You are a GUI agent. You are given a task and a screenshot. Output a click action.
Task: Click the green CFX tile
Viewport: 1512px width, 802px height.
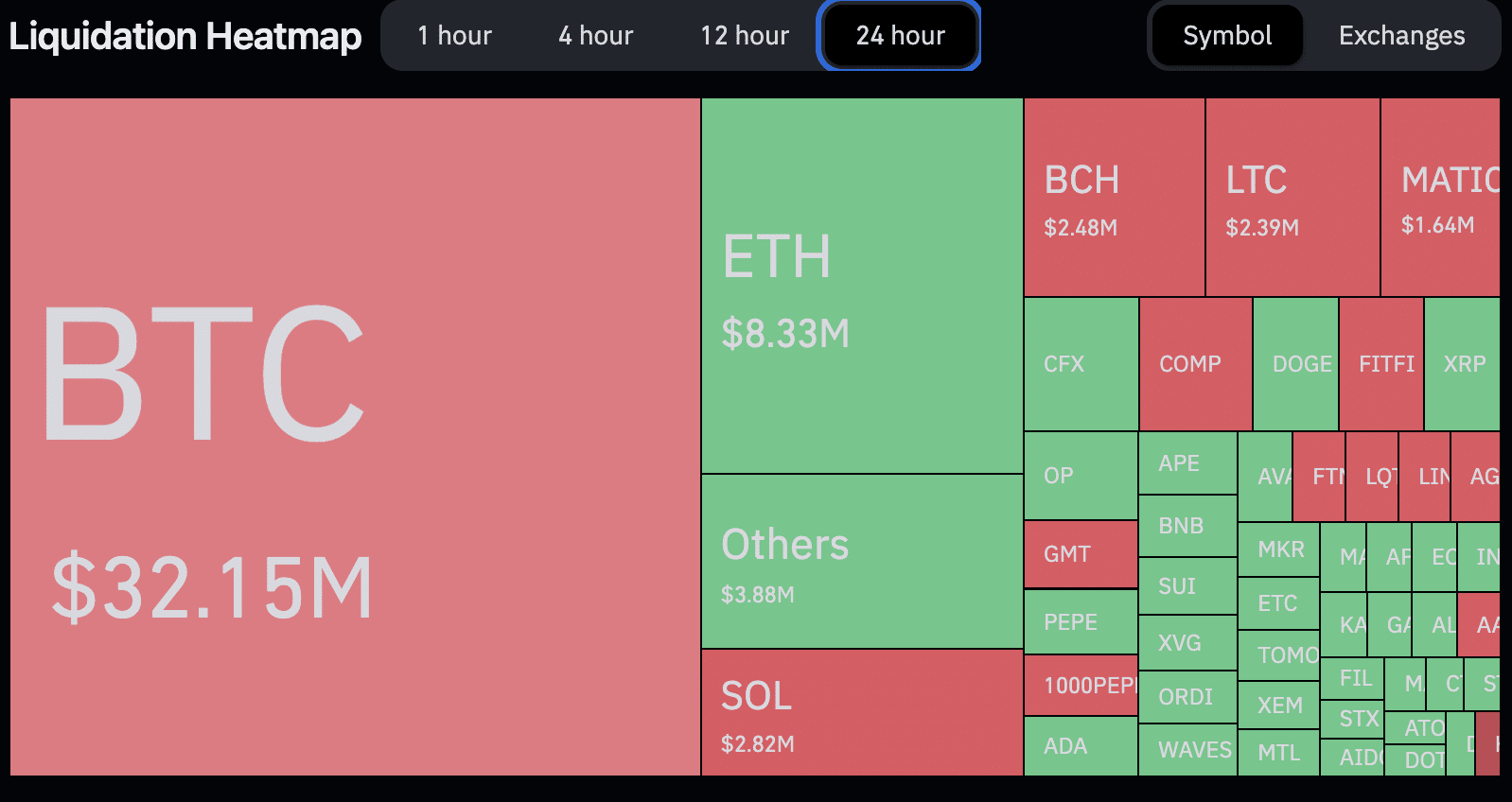coord(1081,364)
